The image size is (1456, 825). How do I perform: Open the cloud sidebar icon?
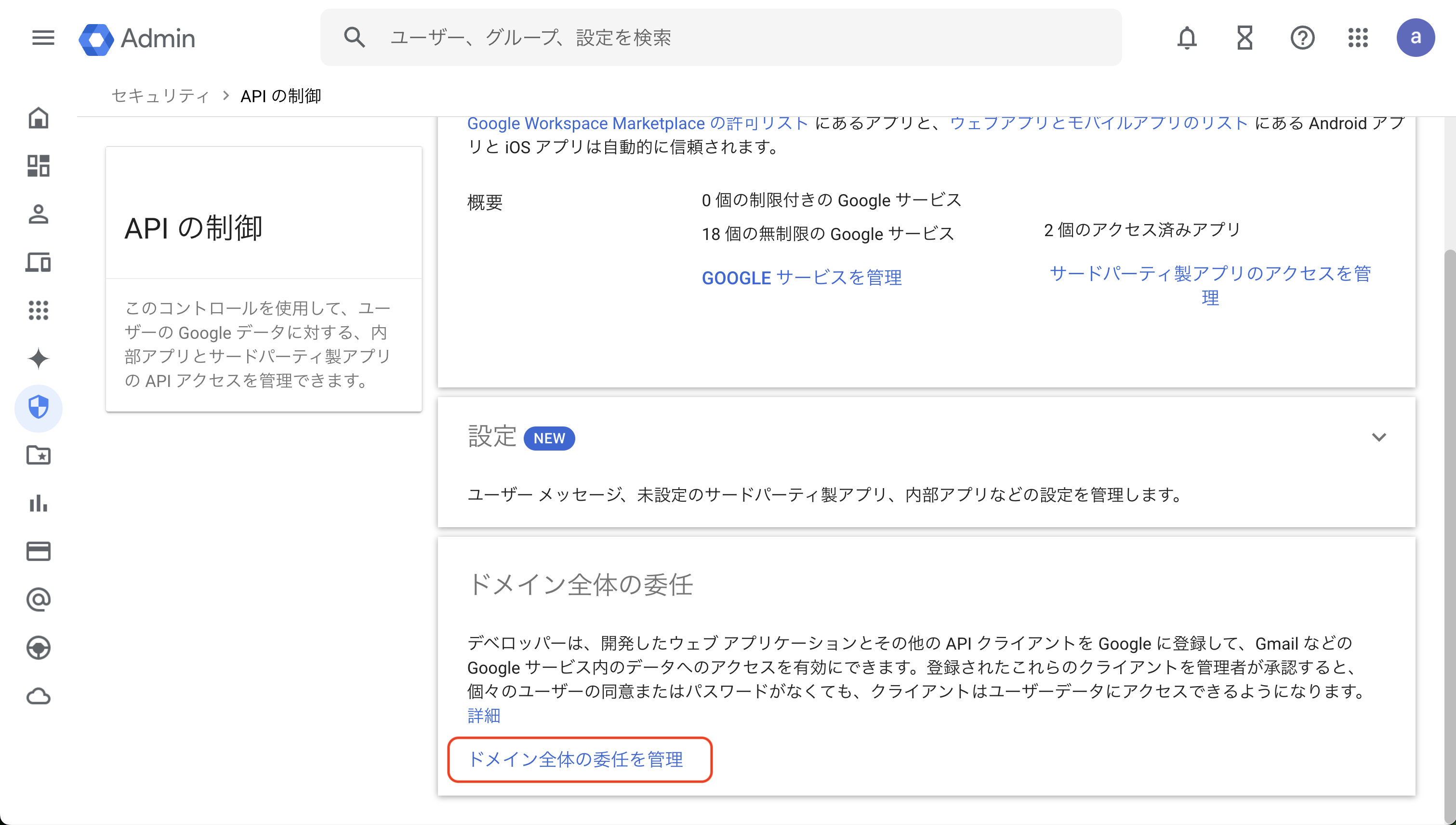39,696
